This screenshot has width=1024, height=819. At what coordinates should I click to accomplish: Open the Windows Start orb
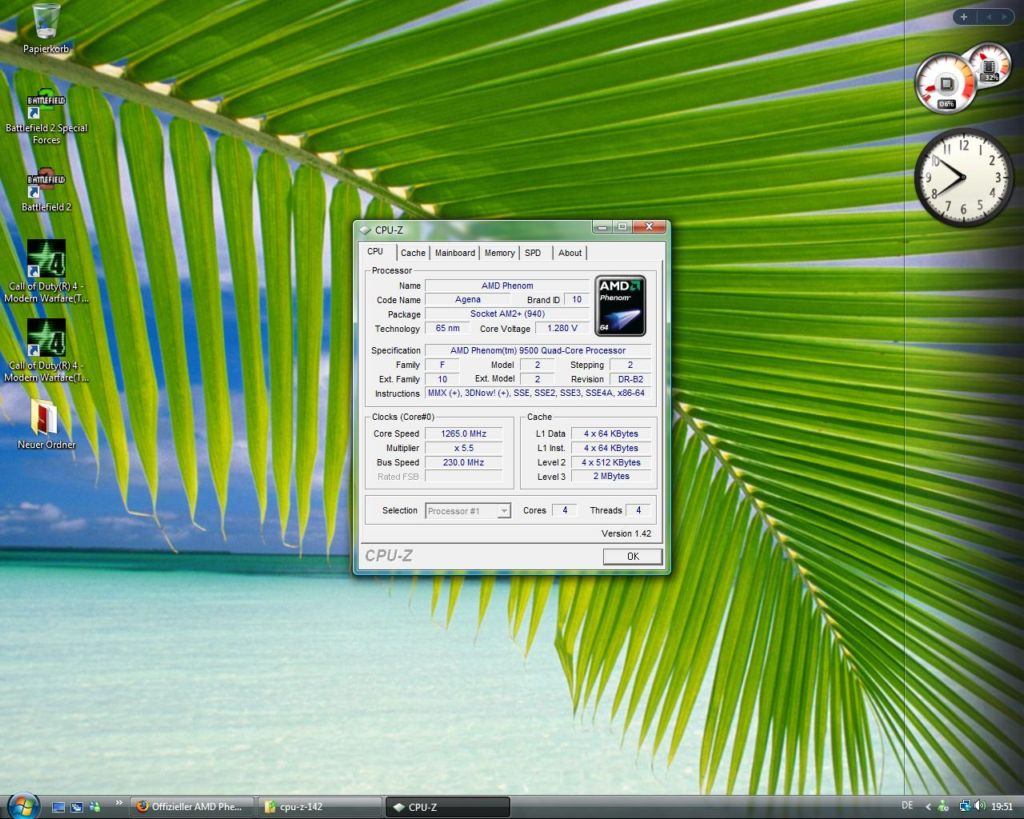[24, 805]
